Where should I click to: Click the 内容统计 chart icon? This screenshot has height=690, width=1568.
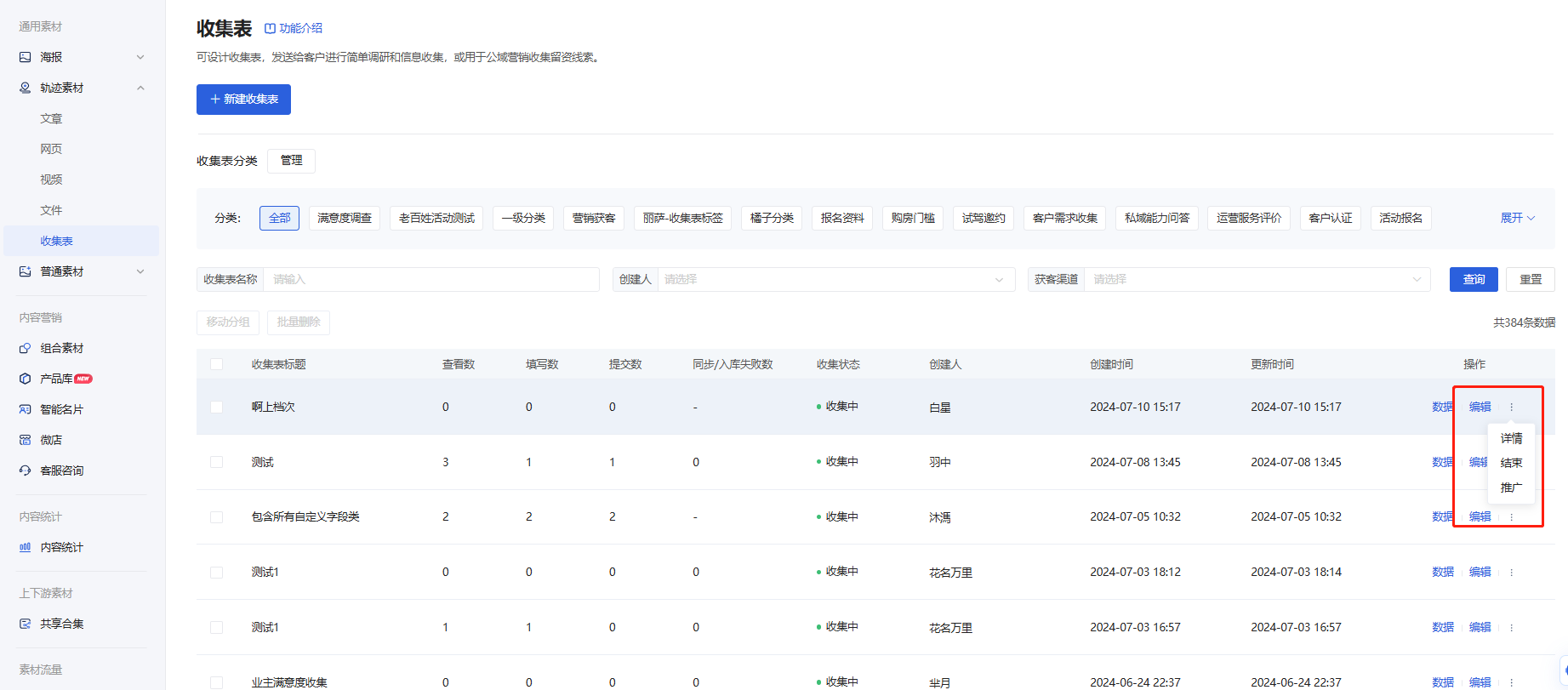(x=25, y=547)
